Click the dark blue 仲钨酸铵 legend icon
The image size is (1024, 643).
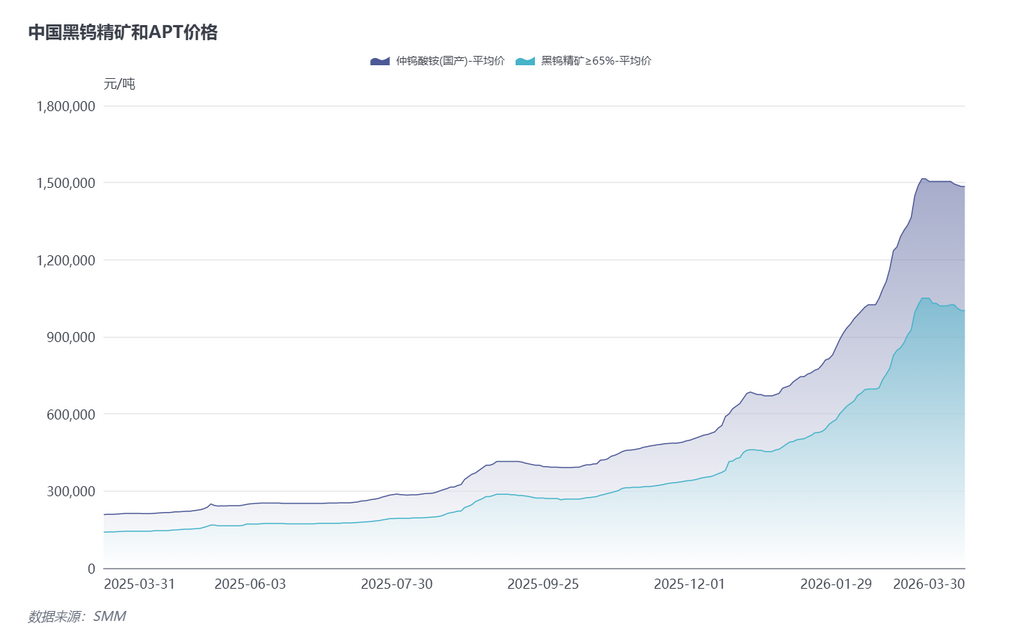pyautogui.click(x=380, y=61)
